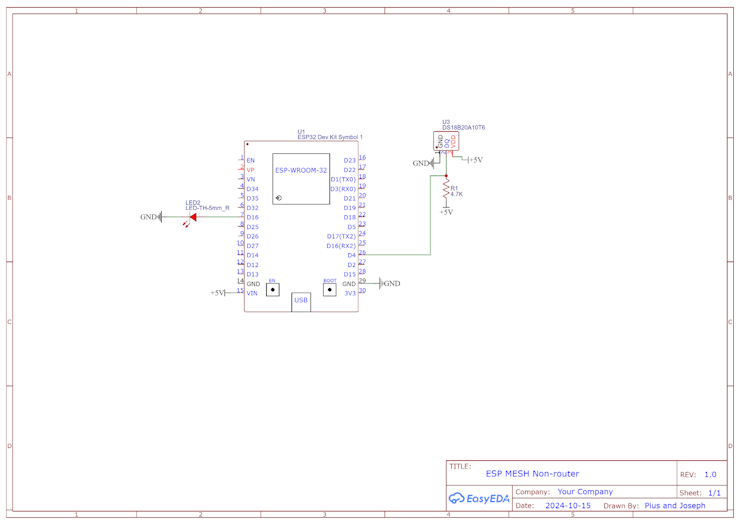The image size is (740, 524).
Task: Select the +5V symbol next to VDD
Action: [x=475, y=160]
